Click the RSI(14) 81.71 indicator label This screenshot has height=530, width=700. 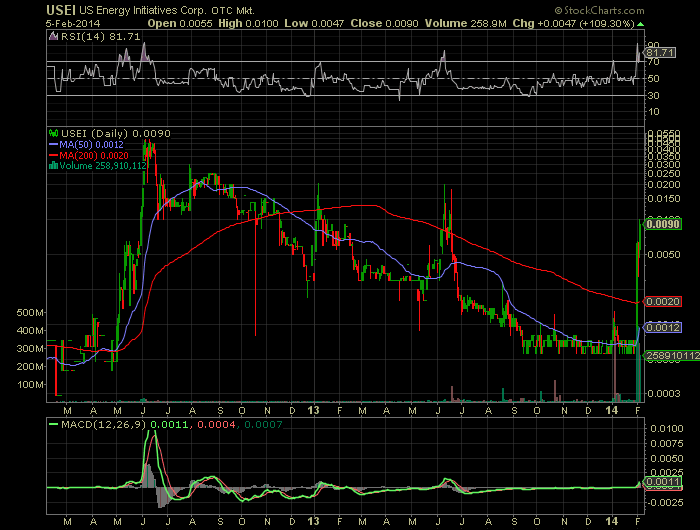pyautogui.click(x=100, y=37)
